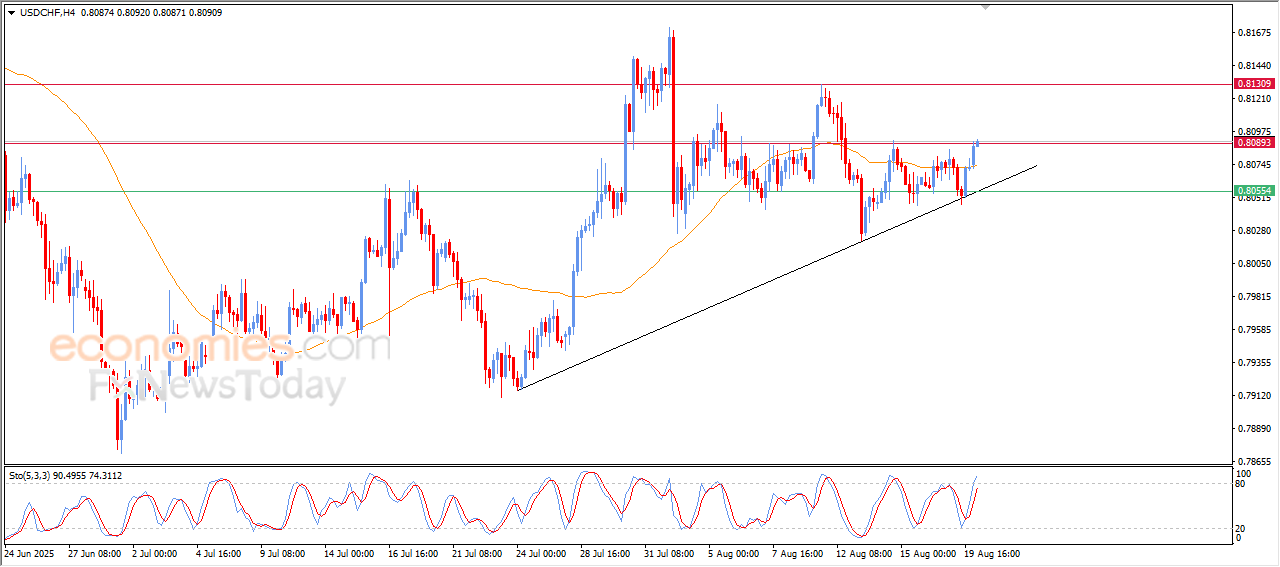Click the 5 Aug 00:00 date label
This screenshot has width=1280, height=567.
click(734, 552)
